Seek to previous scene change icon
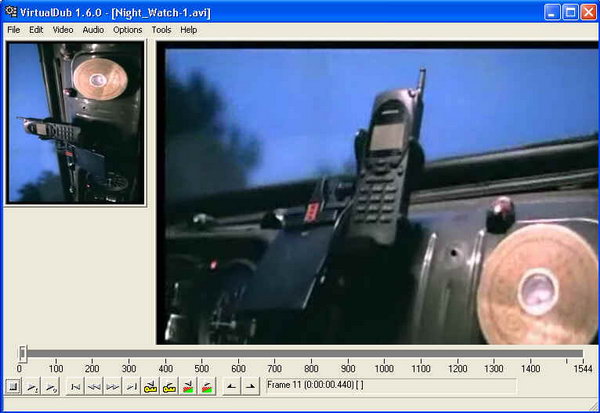 (x=188, y=387)
